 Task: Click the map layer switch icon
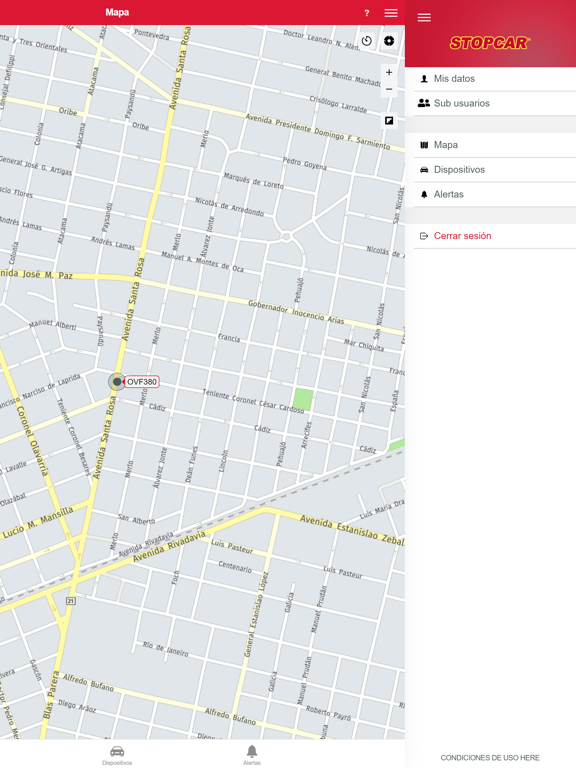(x=389, y=120)
